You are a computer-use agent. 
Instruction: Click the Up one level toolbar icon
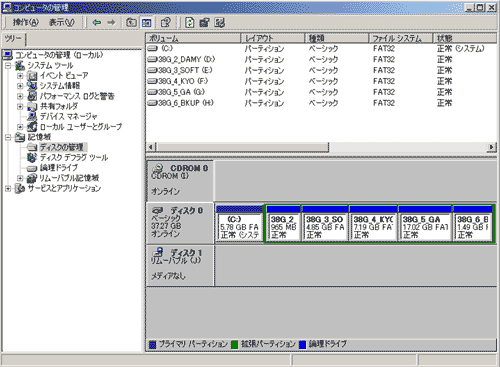[132, 23]
